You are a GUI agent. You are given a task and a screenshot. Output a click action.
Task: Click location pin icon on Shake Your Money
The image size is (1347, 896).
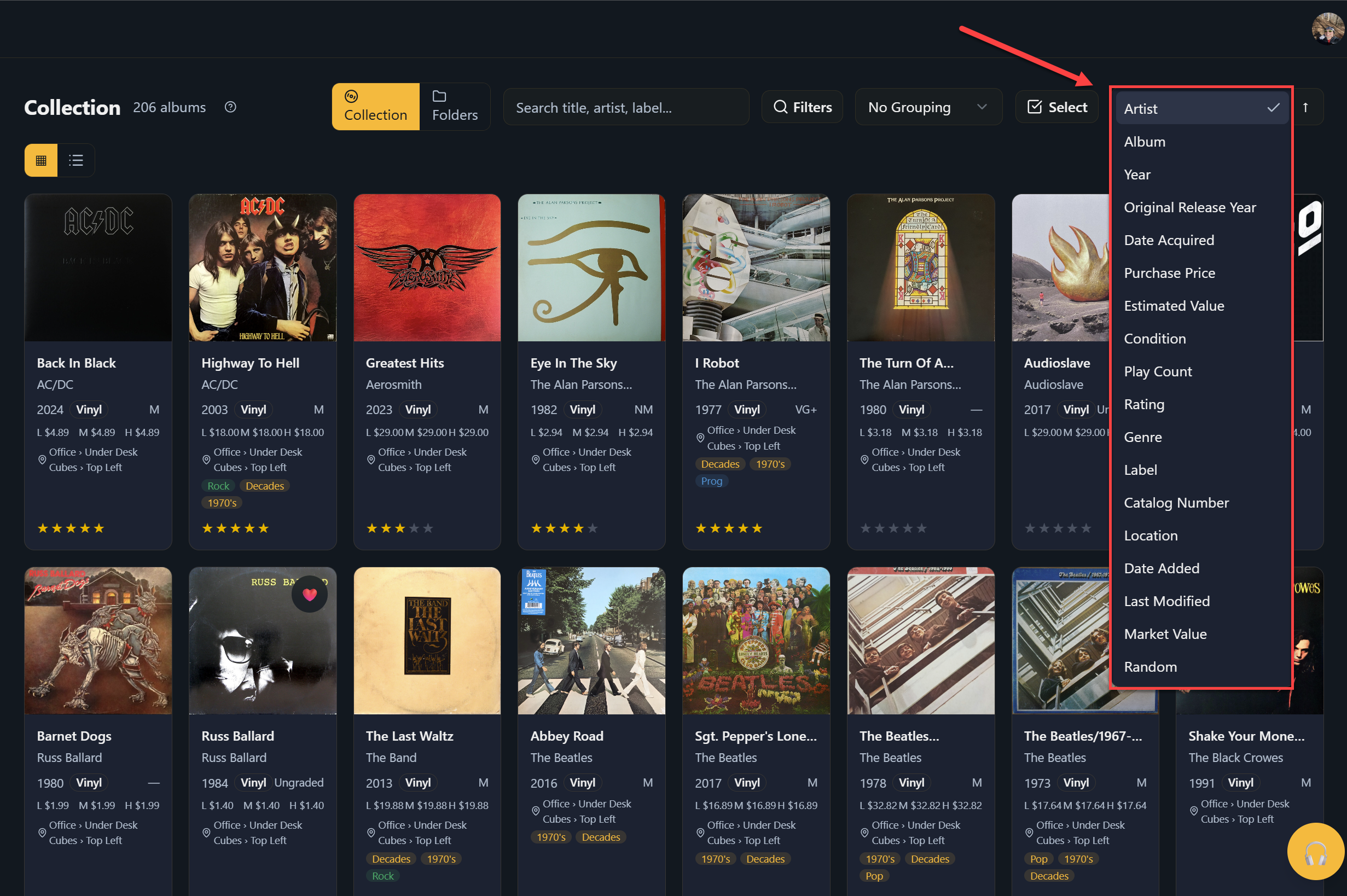click(x=1194, y=811)
